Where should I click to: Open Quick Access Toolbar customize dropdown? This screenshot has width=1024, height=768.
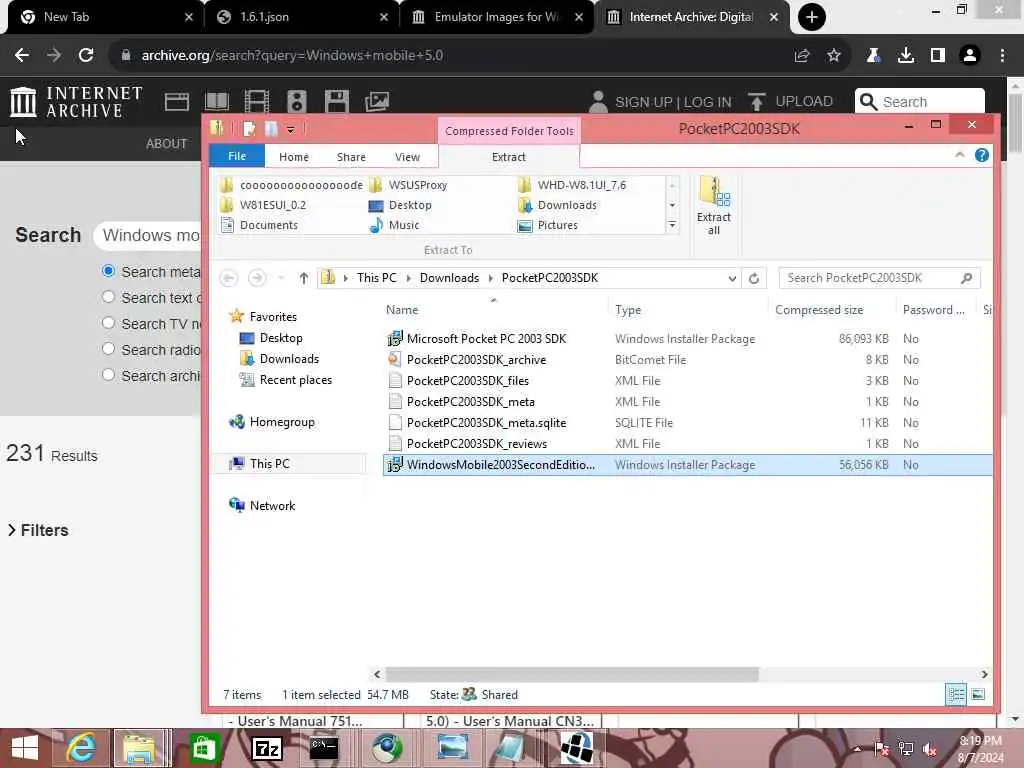[291, 130]
